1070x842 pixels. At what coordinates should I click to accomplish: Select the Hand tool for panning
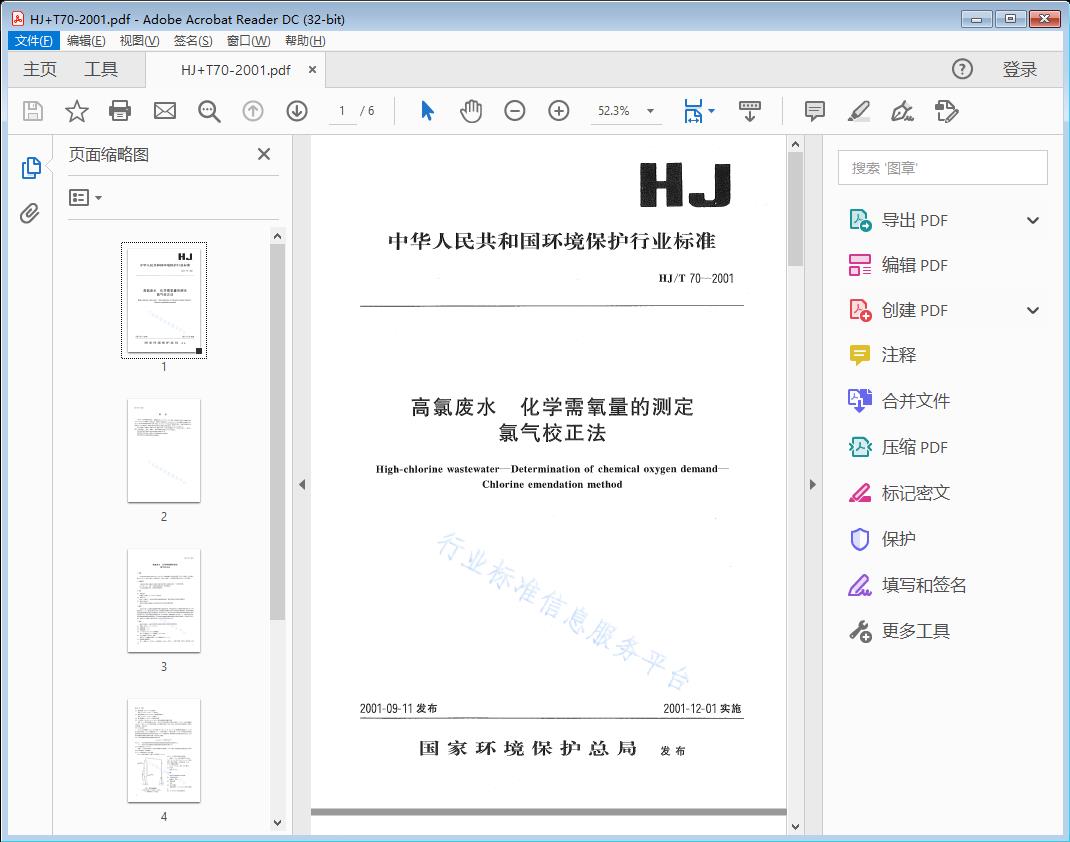point(470,111)
